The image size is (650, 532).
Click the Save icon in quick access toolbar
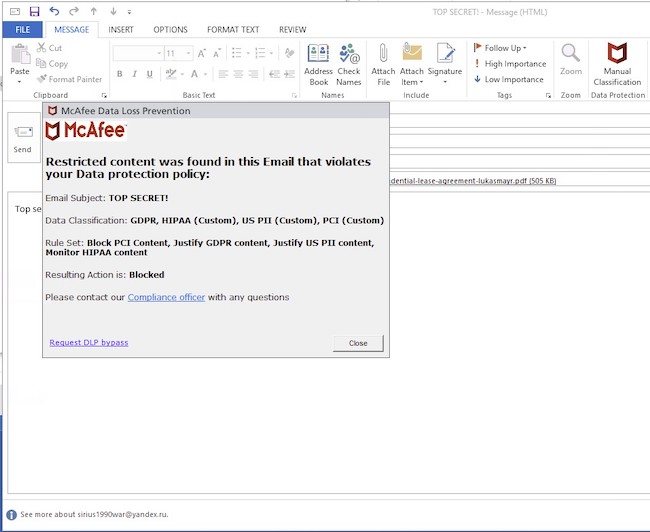[34, 12]
